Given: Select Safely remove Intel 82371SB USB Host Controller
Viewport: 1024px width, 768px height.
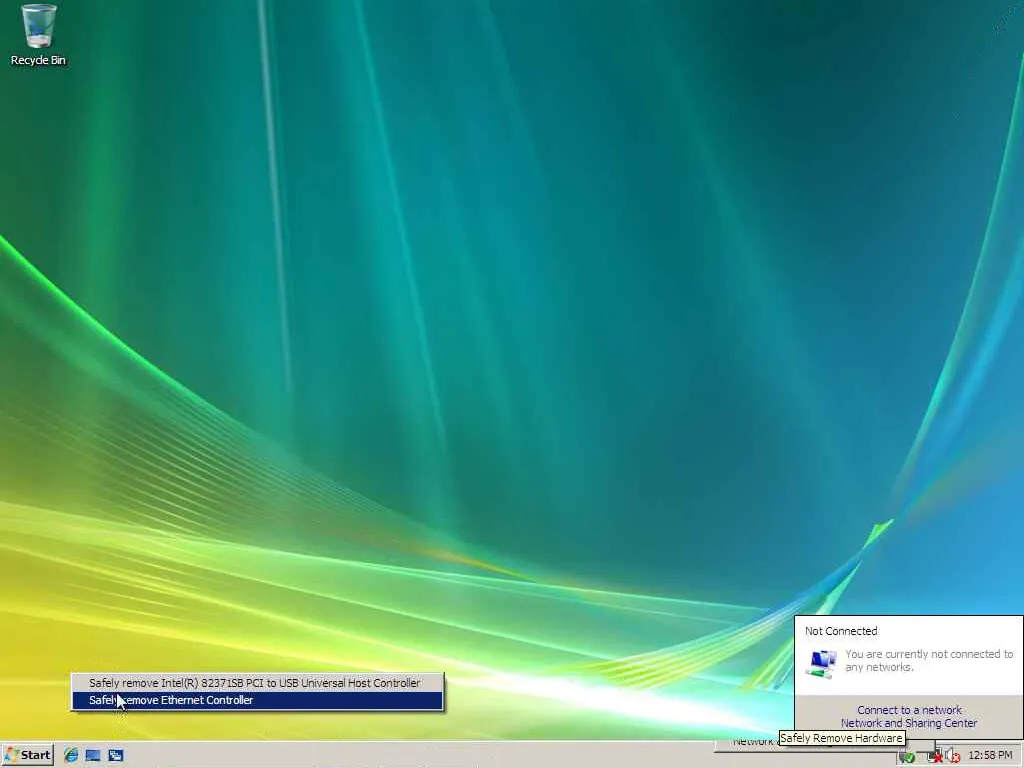Looking at the screenshot, I should [x=257, y=683].
